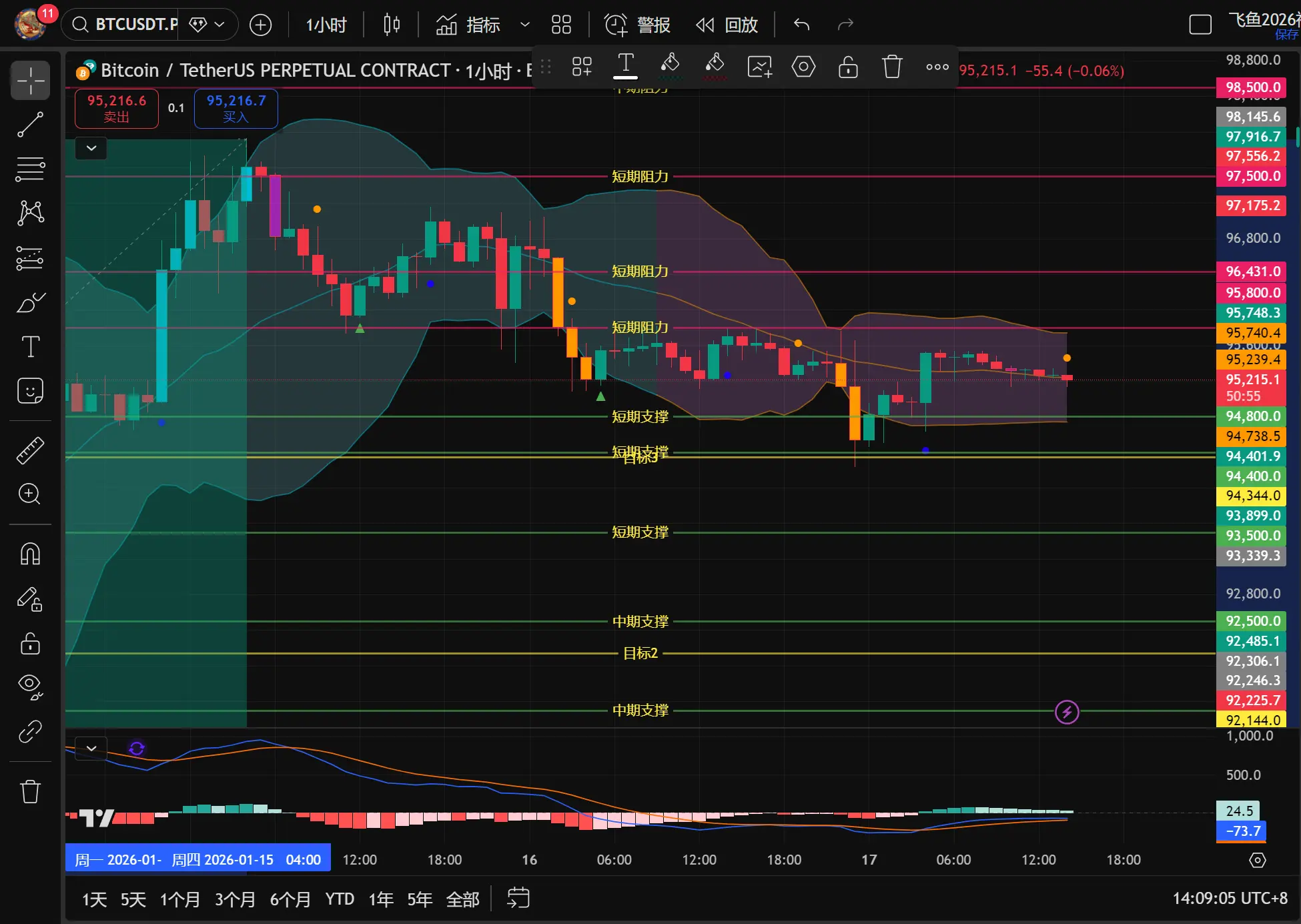Collapse the main chart legend chevron

pos(91,148)
